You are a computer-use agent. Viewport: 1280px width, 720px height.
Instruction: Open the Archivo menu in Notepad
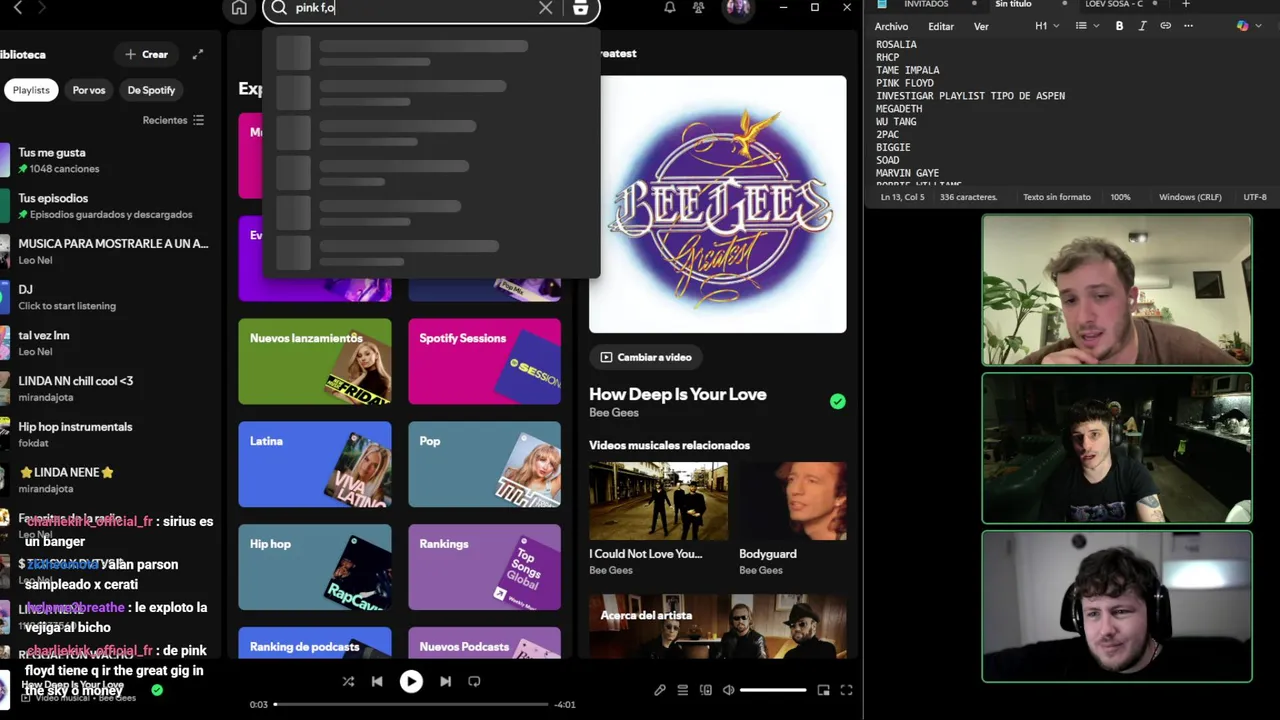[891, 27]
